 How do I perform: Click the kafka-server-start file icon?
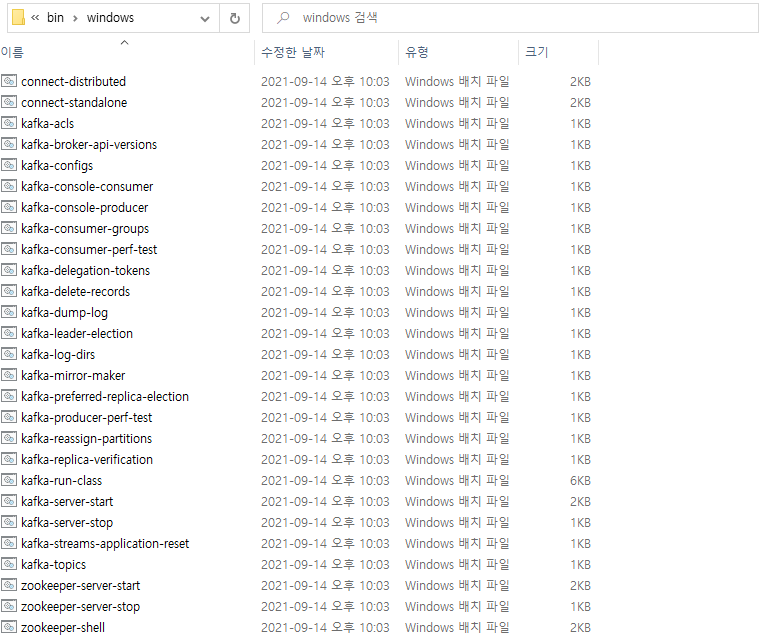[x=9, y=500]
